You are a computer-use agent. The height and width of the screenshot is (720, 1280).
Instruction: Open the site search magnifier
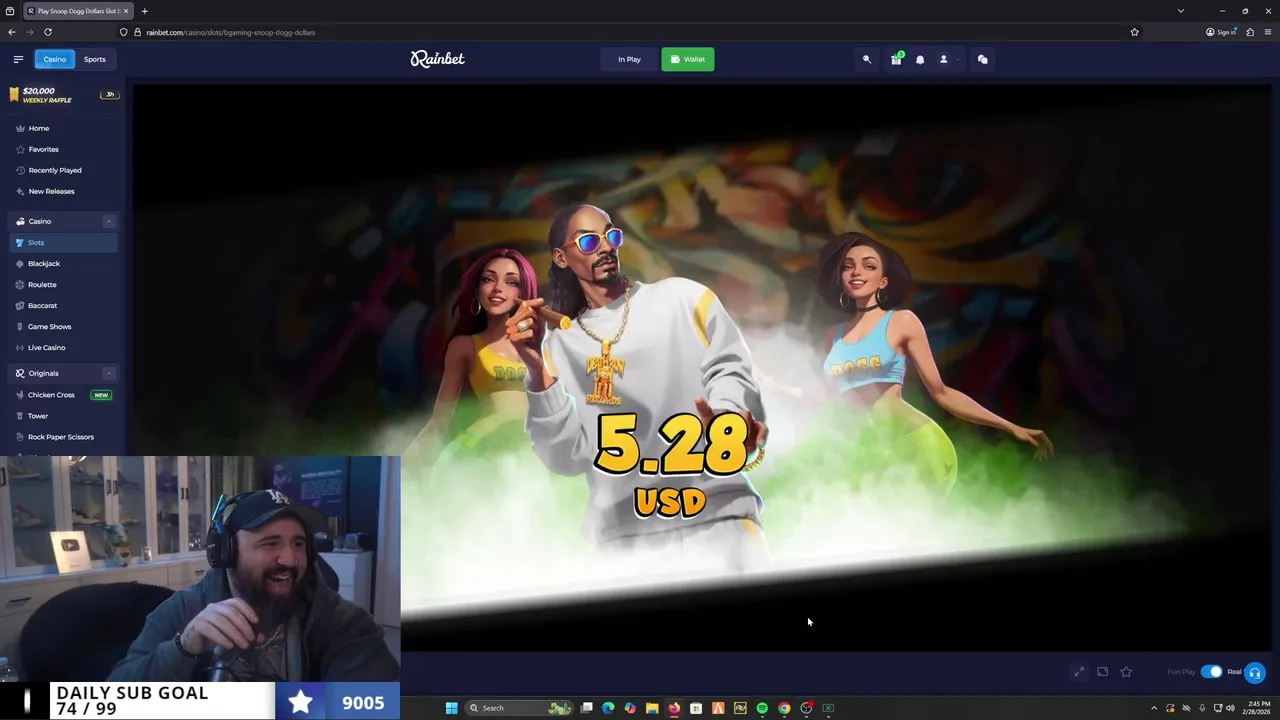[x=867, y=59]
